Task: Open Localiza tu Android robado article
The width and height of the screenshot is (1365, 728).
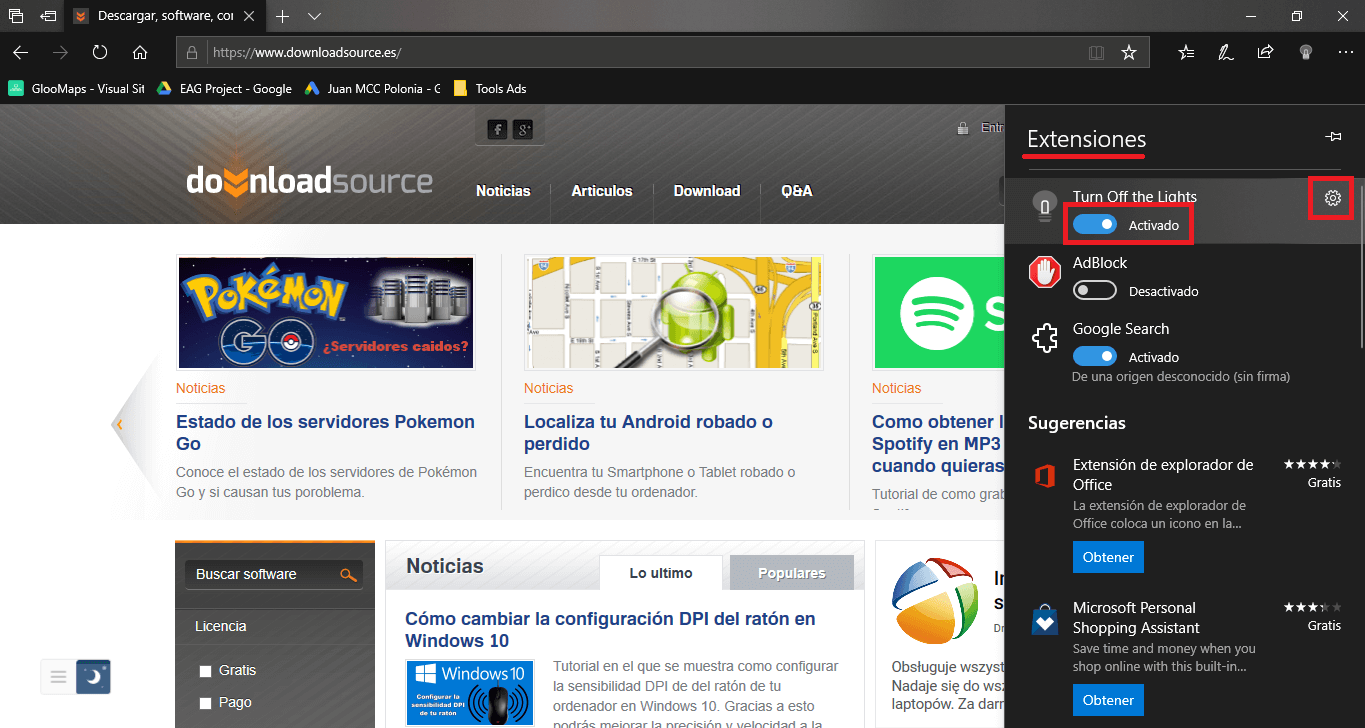Action: (x=648, y=432)
